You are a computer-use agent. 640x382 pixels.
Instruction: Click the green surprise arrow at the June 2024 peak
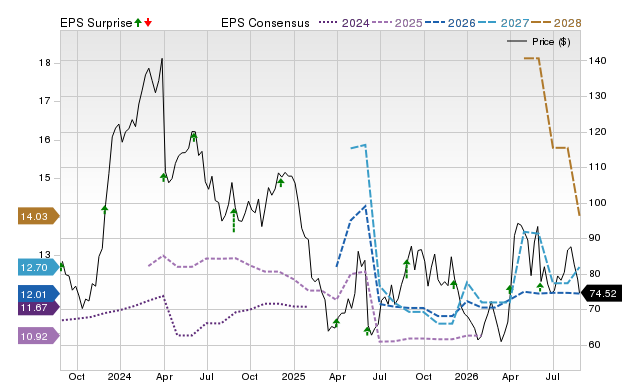click(x=194, y=137)
